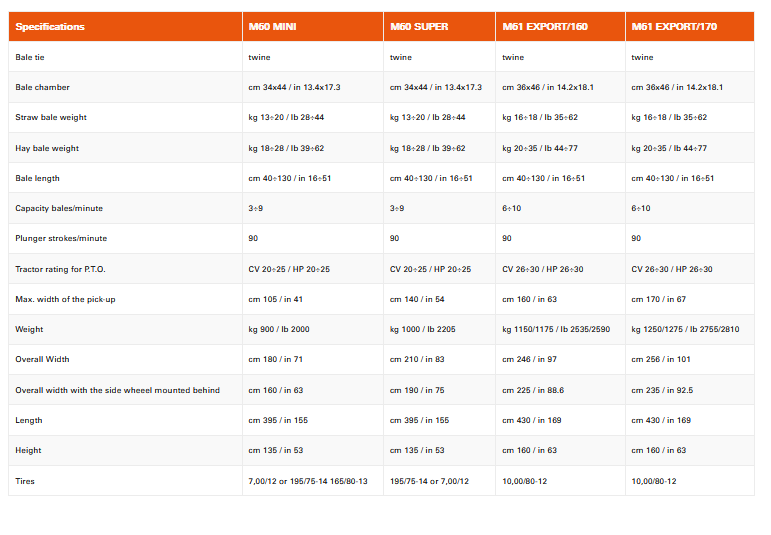Click the M61 EXPORT/170 weight value
The height and width of the screenshot is (535, 771).
point(685,329)
